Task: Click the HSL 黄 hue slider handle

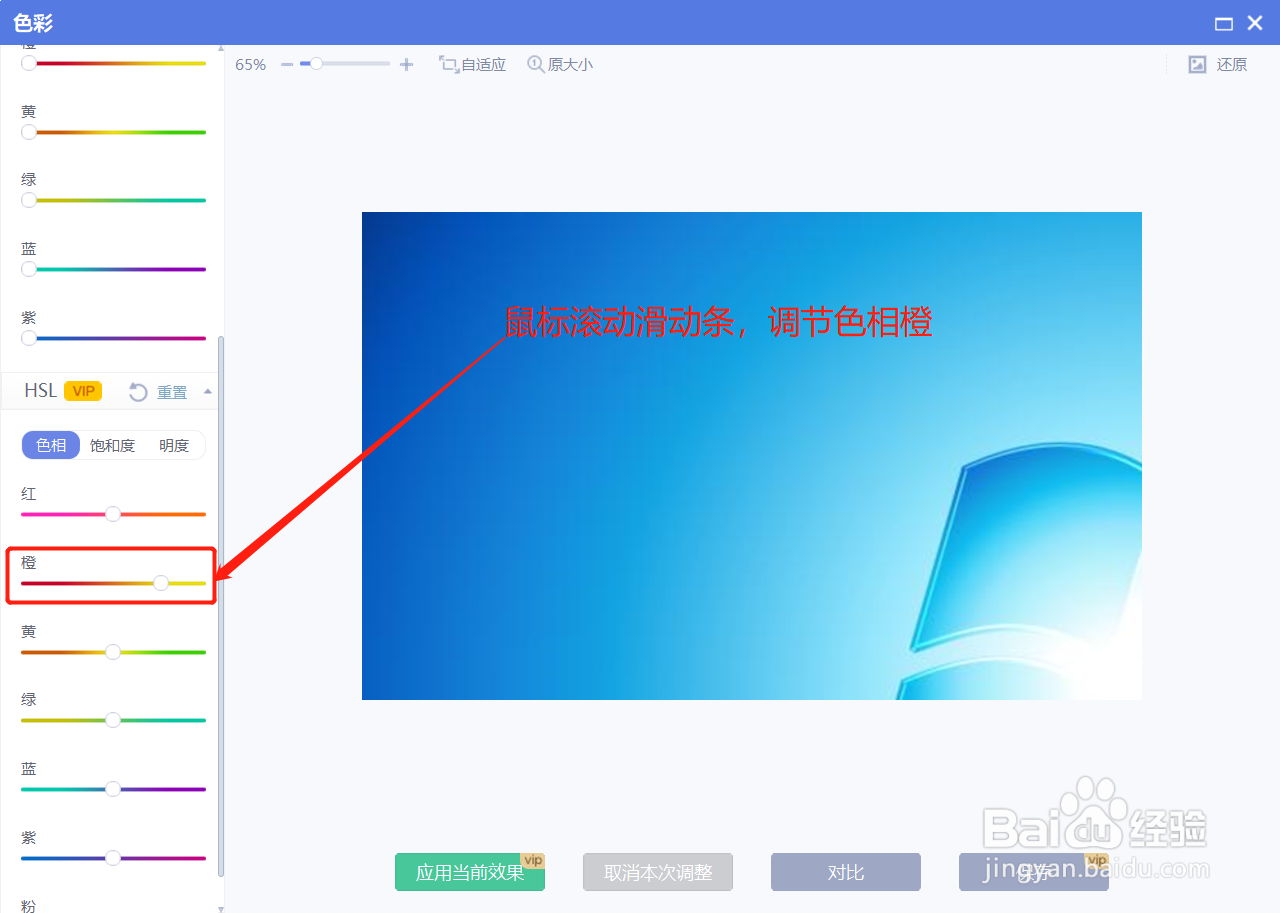Action: (113, 652)
